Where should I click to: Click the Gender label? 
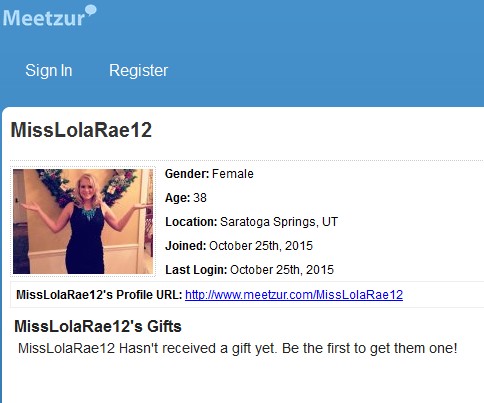tap(187, 174)
